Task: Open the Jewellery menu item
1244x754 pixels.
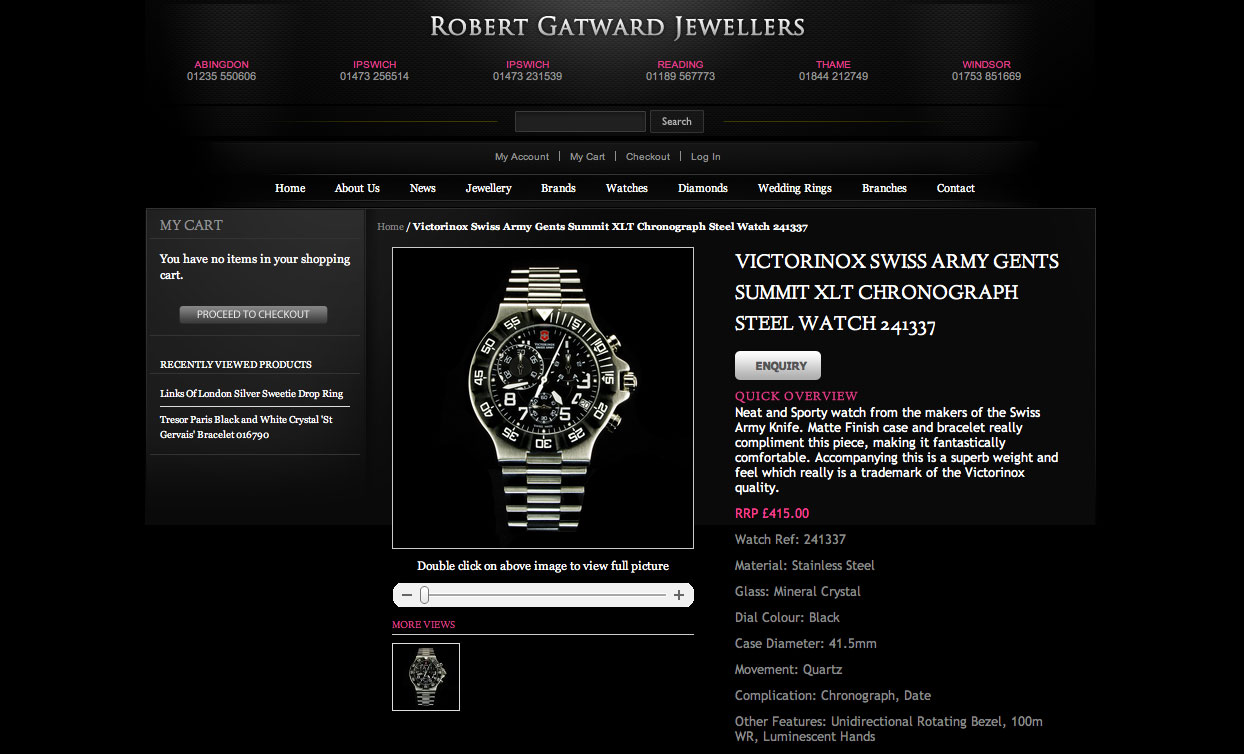Action: tap(488, 188)
